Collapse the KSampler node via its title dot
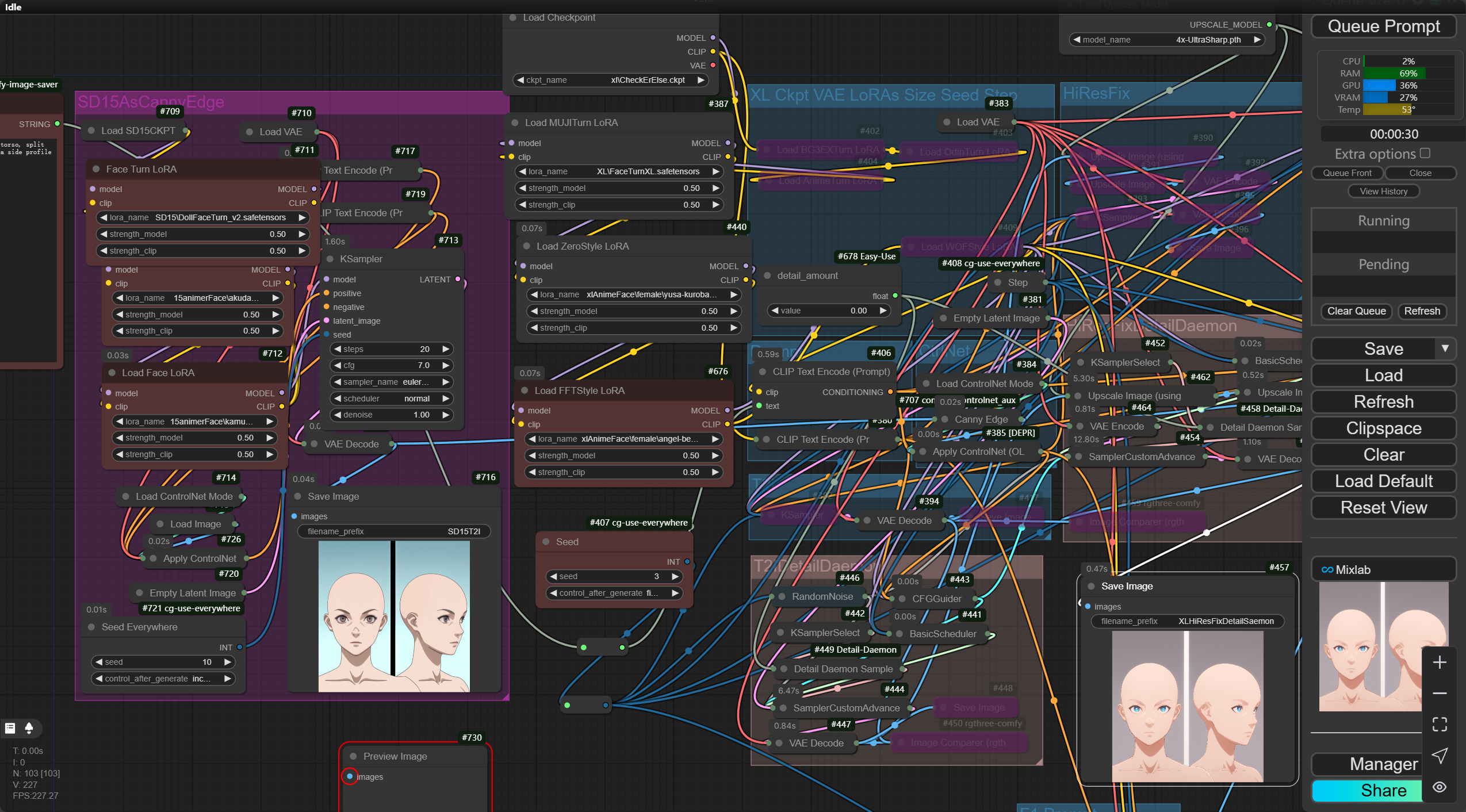The height and width of the screenshot is (812, 1466). pos(330,259)
